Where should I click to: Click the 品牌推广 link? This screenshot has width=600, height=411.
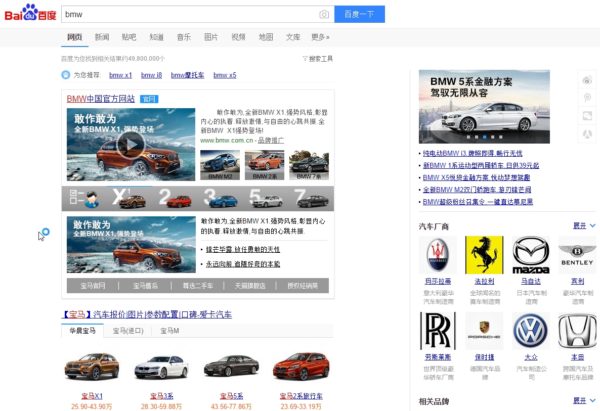pos(271,140)
